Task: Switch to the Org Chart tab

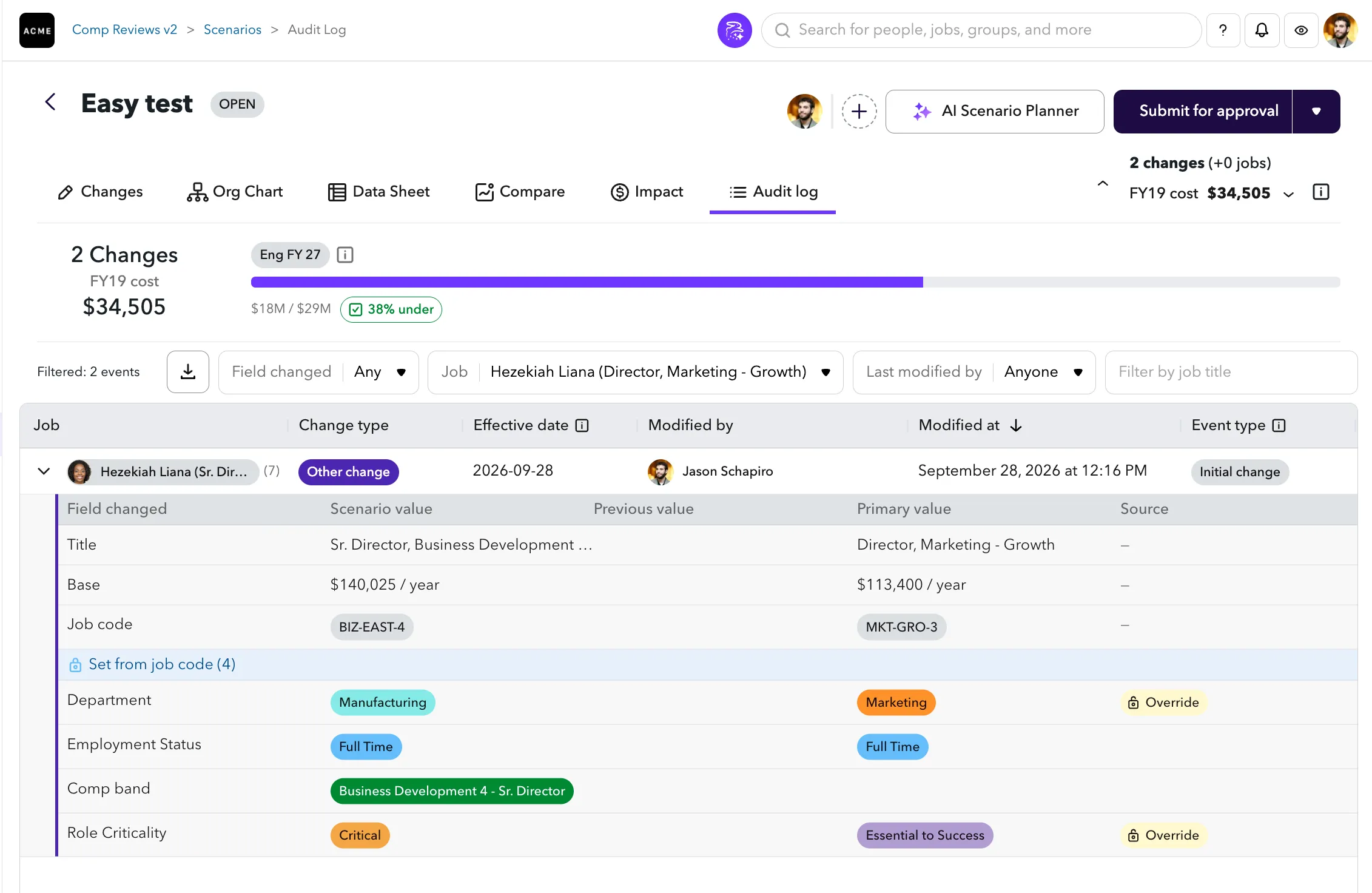Action: tap(235, 192)
